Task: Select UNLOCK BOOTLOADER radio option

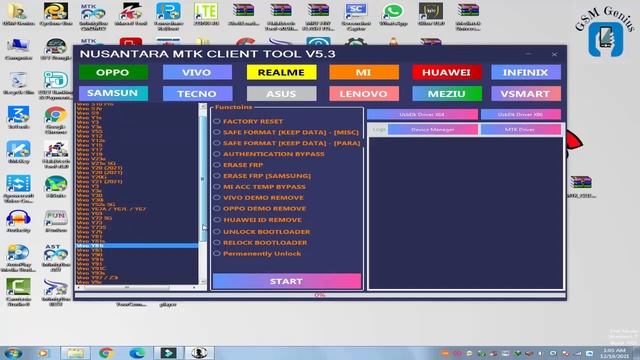Action: (x=217, y=231)
